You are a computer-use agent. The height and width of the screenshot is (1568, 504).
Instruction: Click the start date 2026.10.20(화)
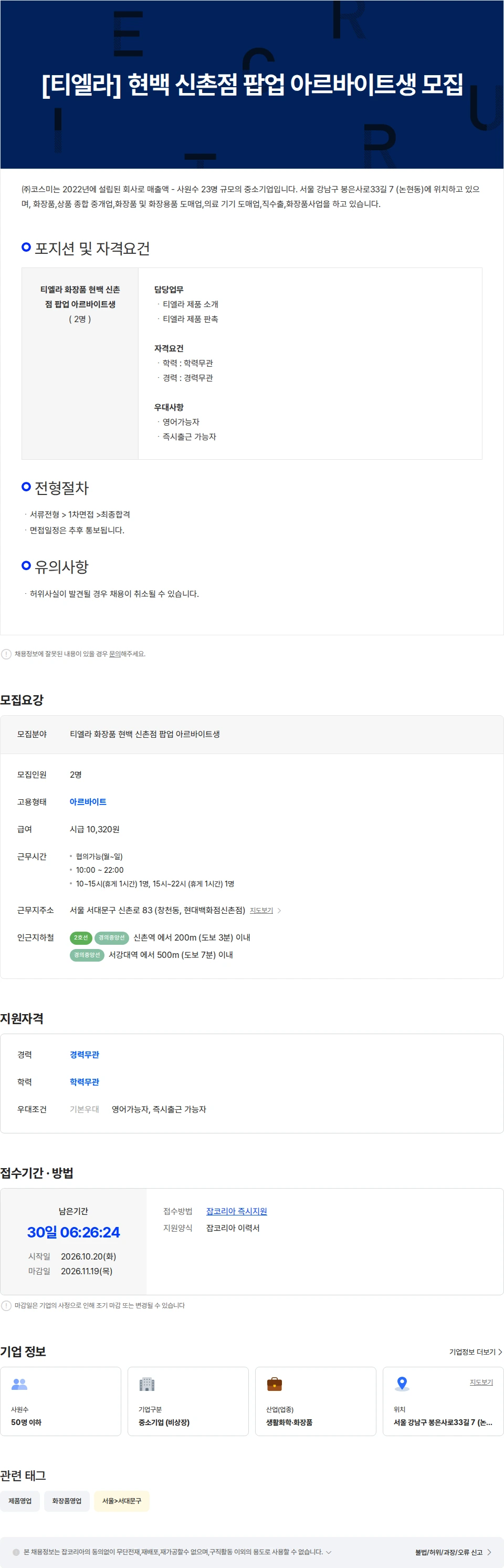88,1256
